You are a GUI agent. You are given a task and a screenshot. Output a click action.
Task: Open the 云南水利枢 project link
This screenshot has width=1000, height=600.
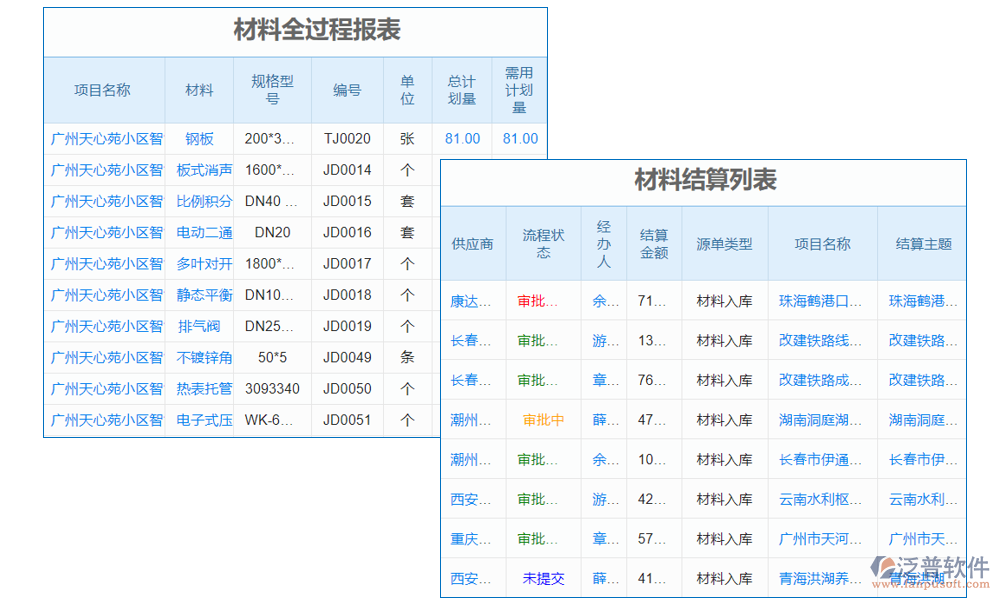pos(820,499)
